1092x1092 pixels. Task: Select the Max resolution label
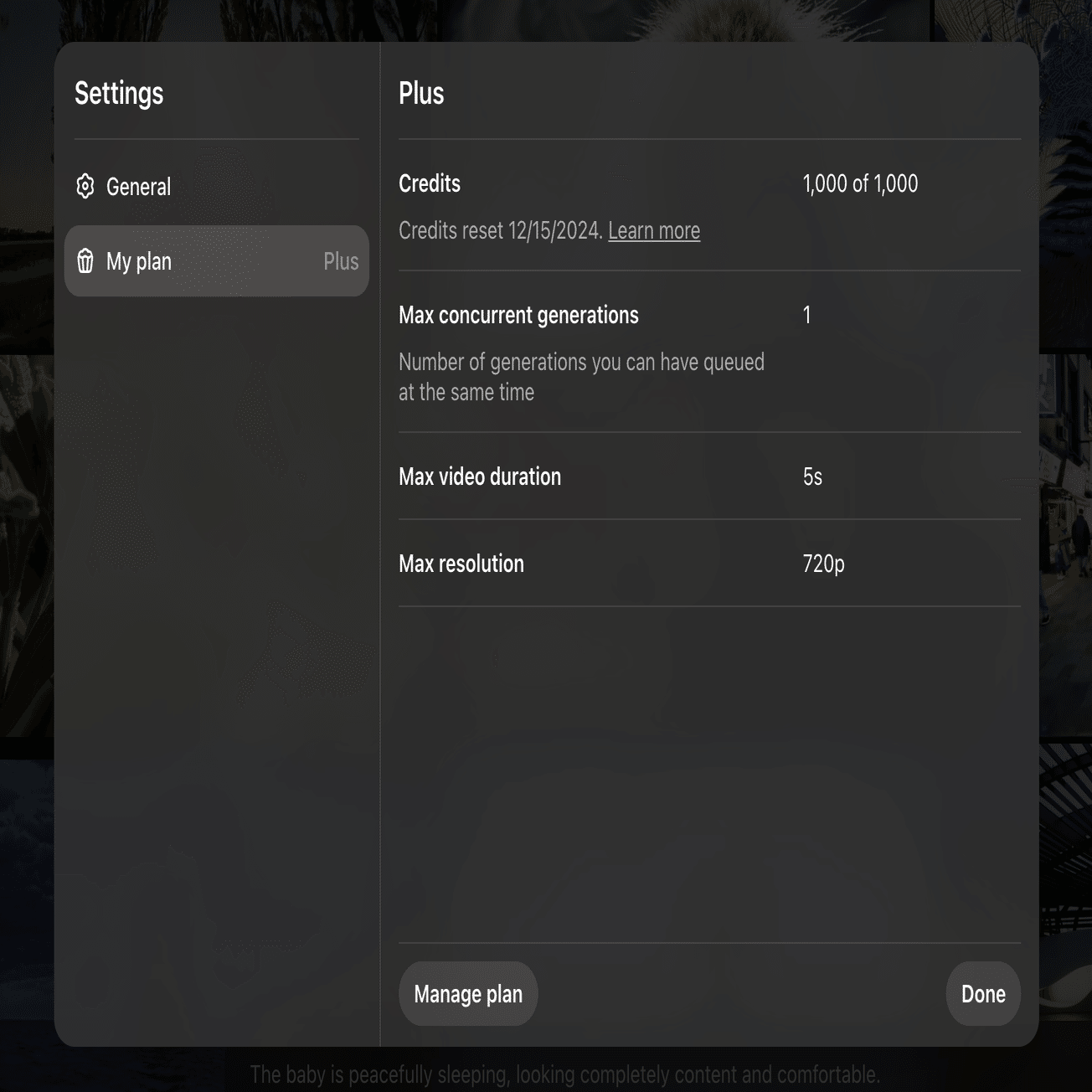click(x=461, y=564)
